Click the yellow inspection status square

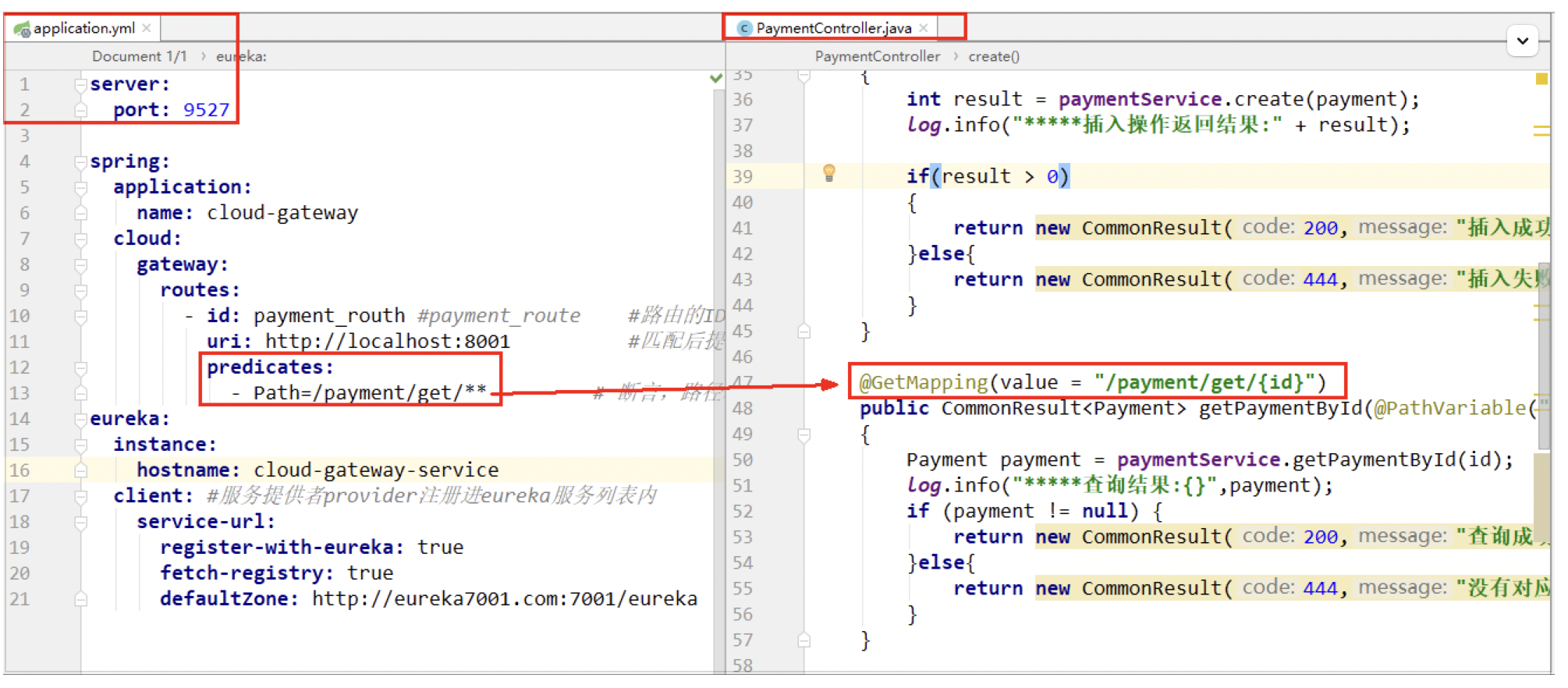click(x=1541, y=79)
